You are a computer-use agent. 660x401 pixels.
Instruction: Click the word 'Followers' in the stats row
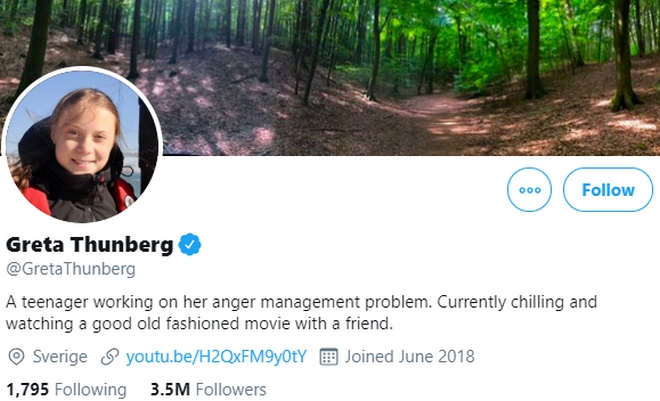click(x=229, y=389)
